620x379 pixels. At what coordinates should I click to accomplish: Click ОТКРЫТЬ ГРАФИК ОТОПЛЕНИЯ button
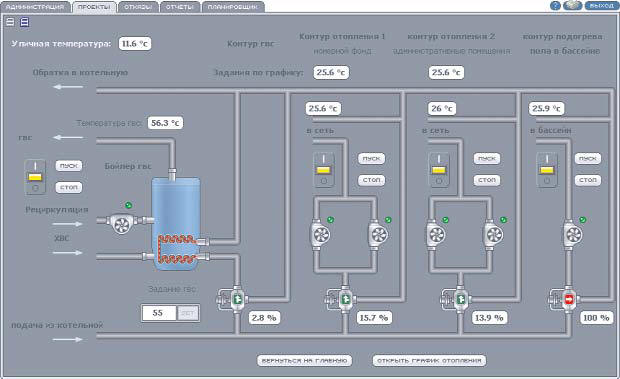[429, 360]
